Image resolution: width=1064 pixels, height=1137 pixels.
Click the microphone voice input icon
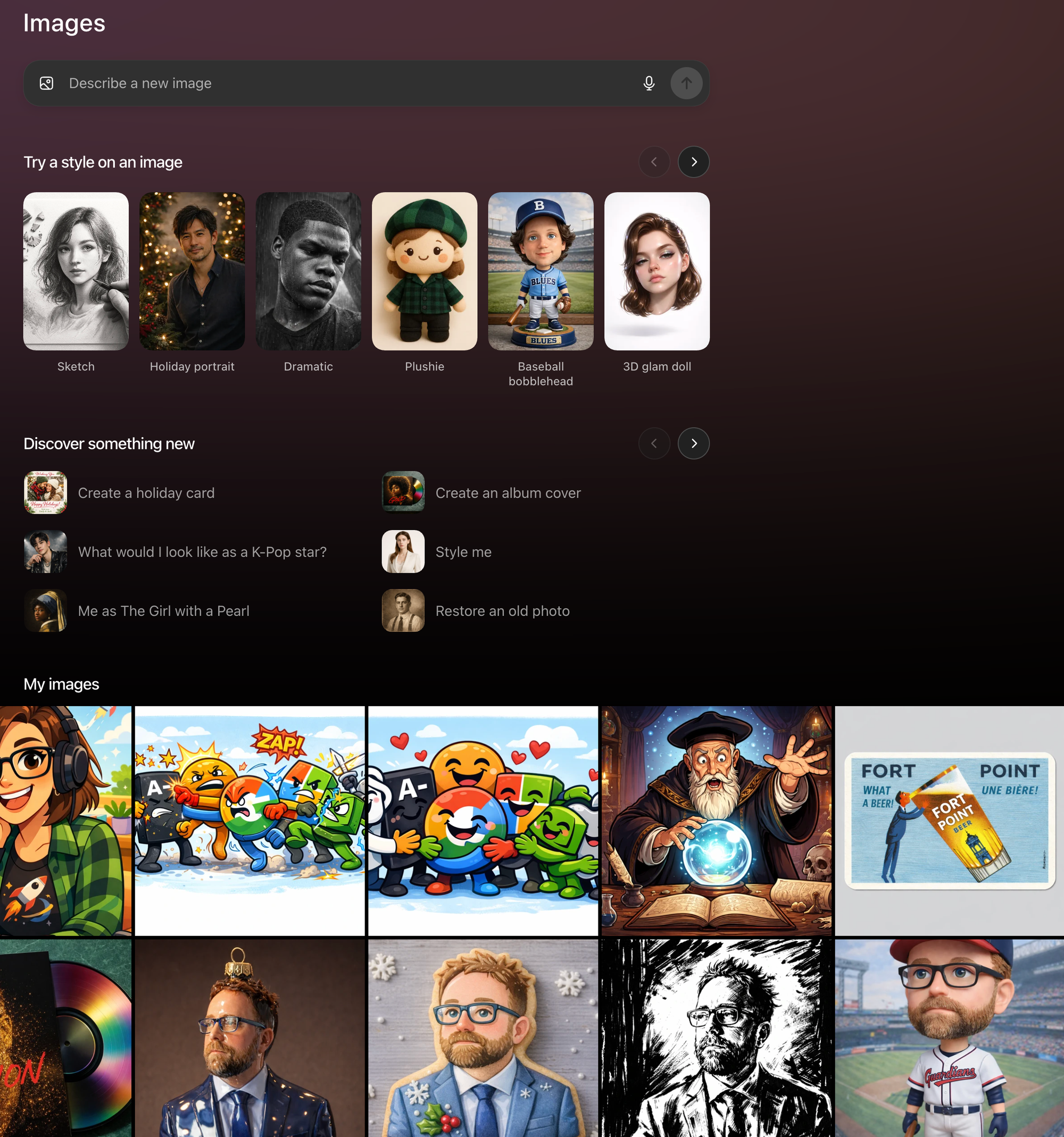pyautogui.click(x=649, y=83)
